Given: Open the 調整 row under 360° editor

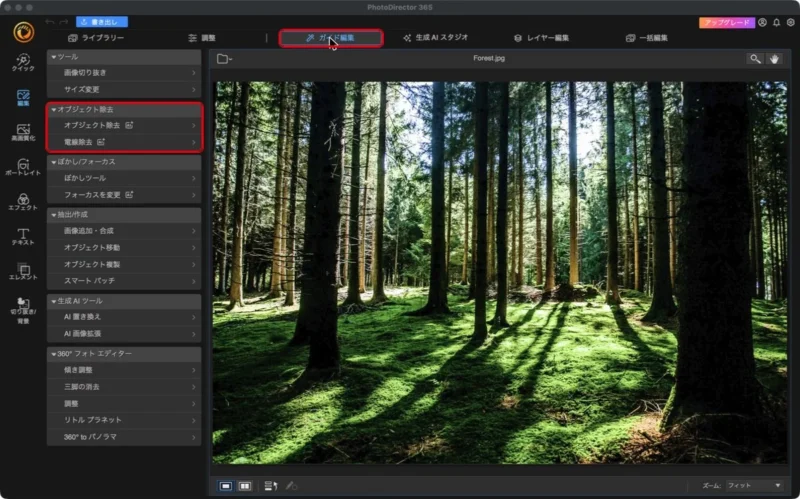Looking at the screenshot, I should [124, 404].
